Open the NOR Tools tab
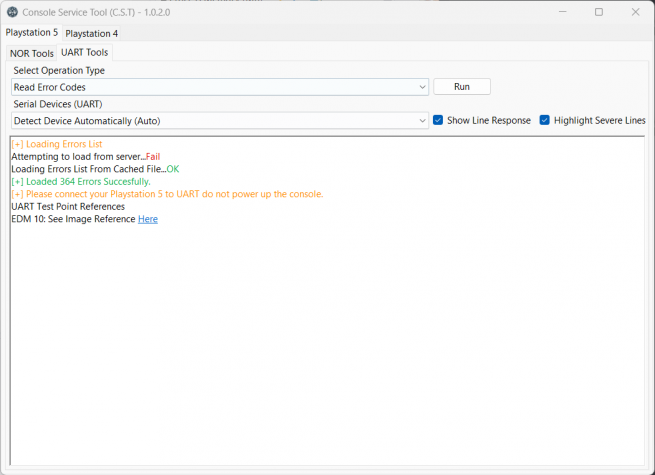Screen dimensions: 655x475 [x=32, y=53]
